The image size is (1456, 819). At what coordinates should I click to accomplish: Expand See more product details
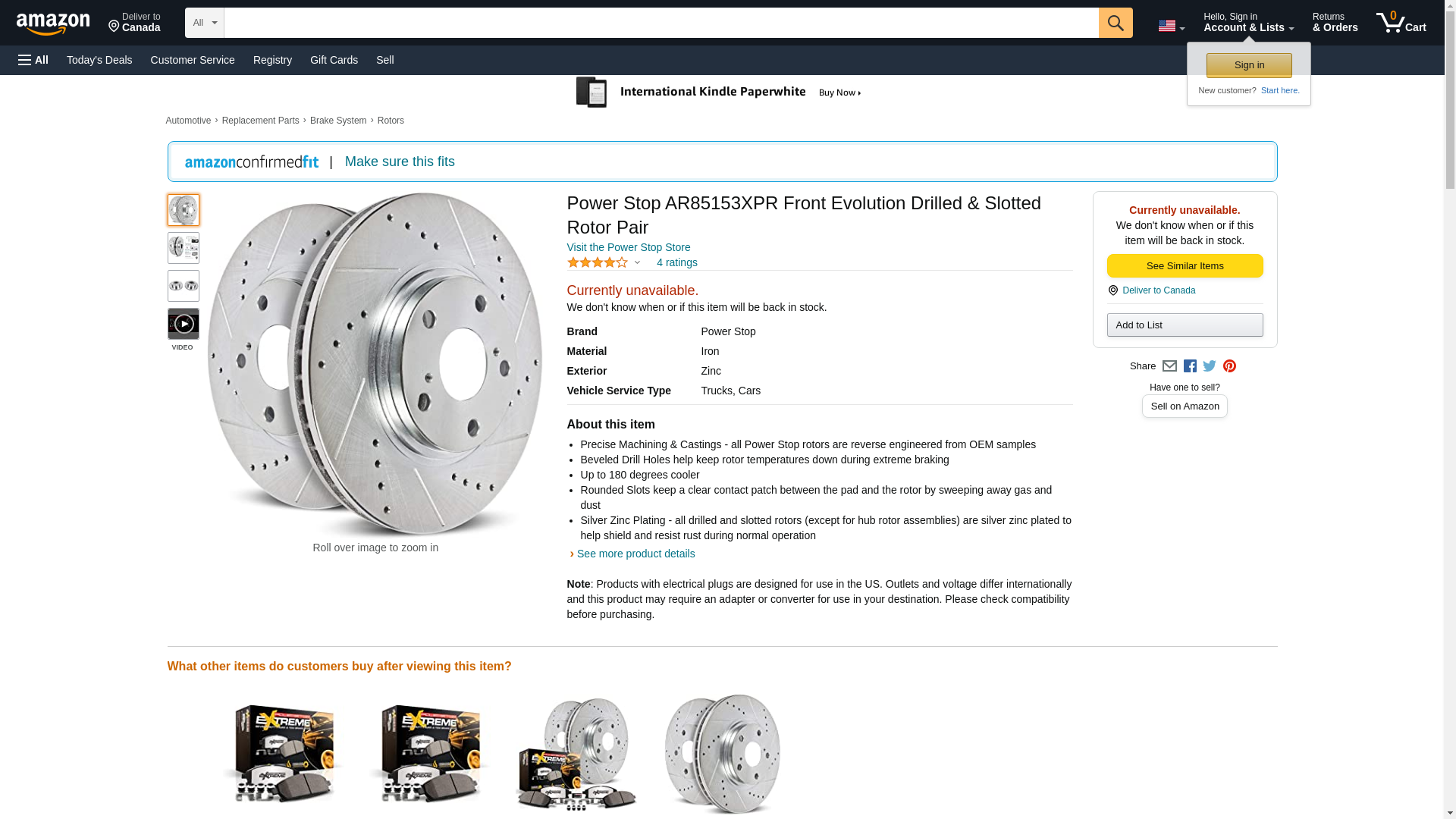(x=635, y=554)
